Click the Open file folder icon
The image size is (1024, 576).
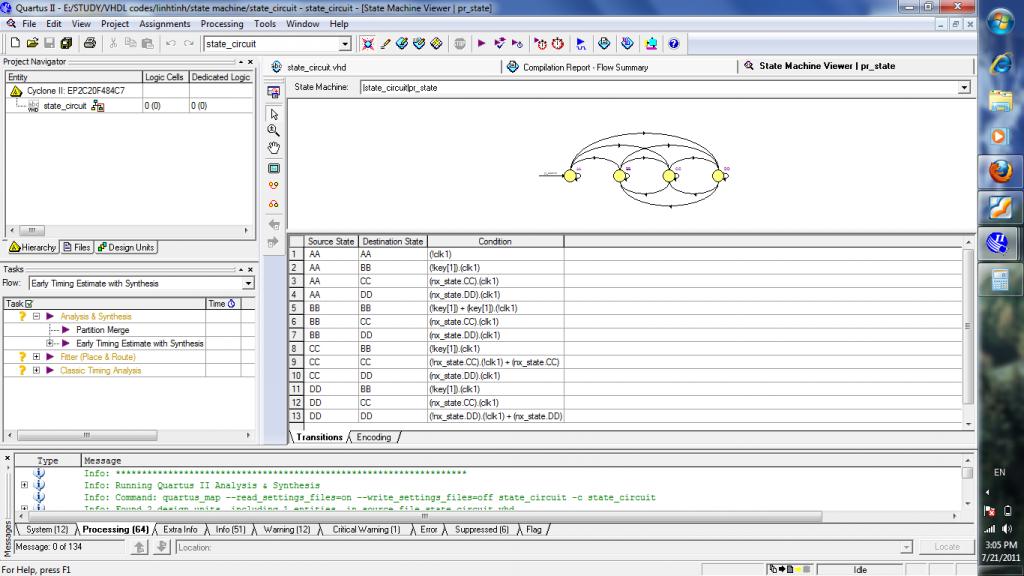pyautogui.click(x=33, y=44)
